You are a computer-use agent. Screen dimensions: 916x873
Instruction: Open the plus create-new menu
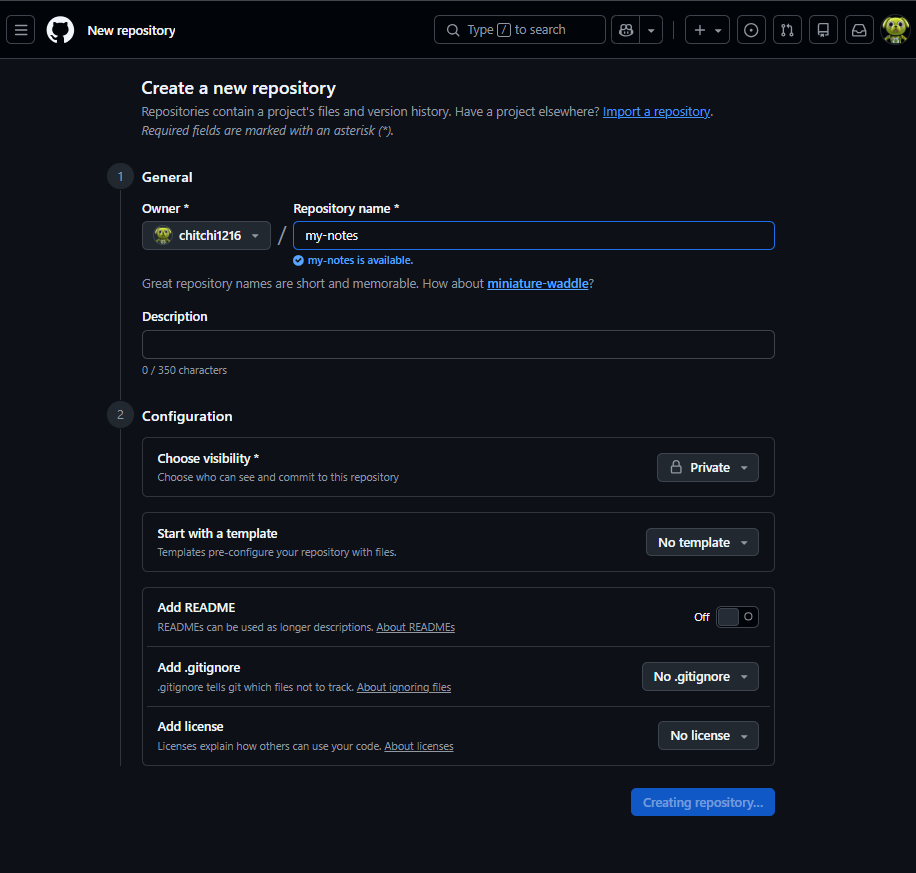[x=707, y=30]
